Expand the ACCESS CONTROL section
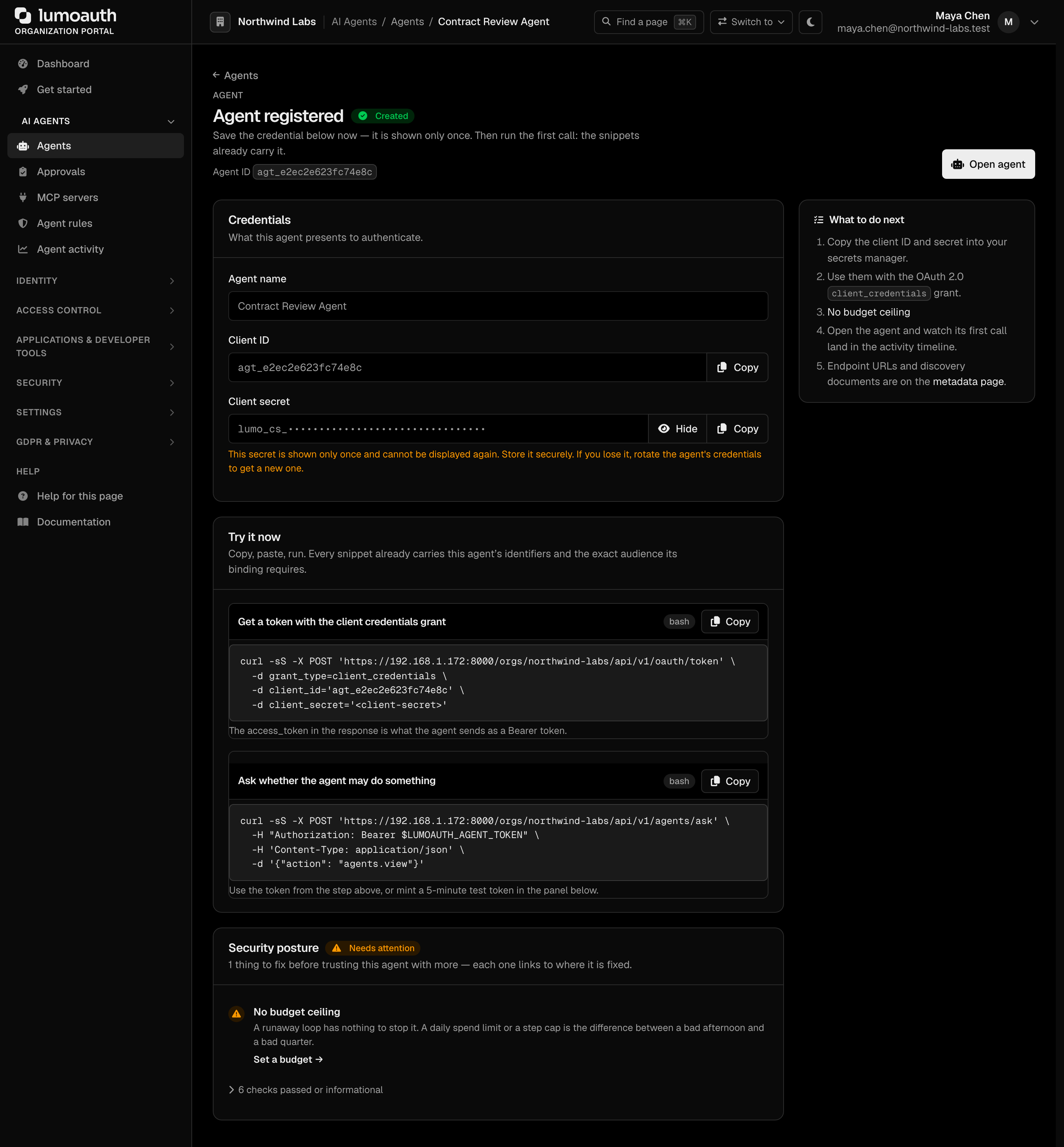 pyautogui.click(x=96, y=310)
